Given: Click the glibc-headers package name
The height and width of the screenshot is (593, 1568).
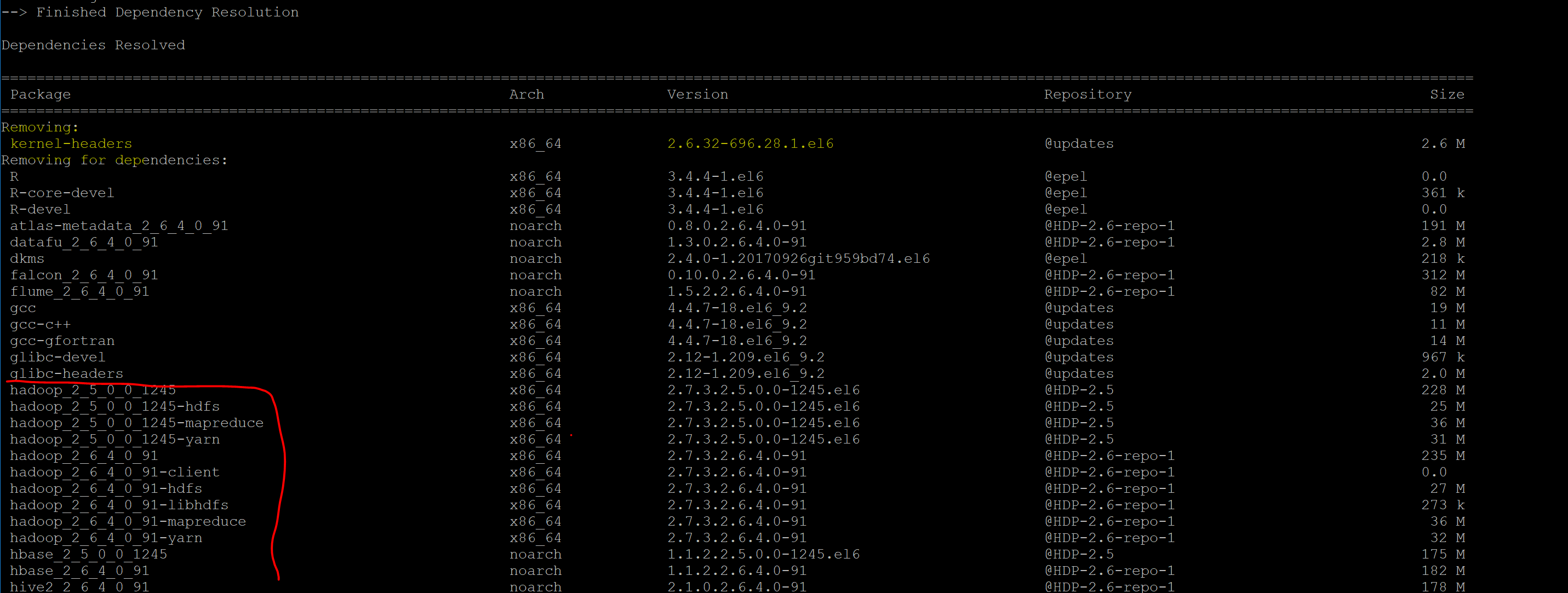Looking at the screenshot, I should [x=66, y=373].
